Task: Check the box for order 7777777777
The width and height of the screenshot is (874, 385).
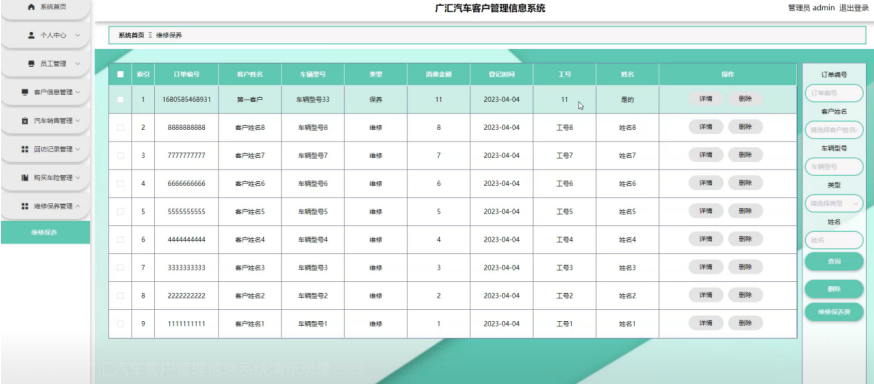Action: tap(120, 155)
